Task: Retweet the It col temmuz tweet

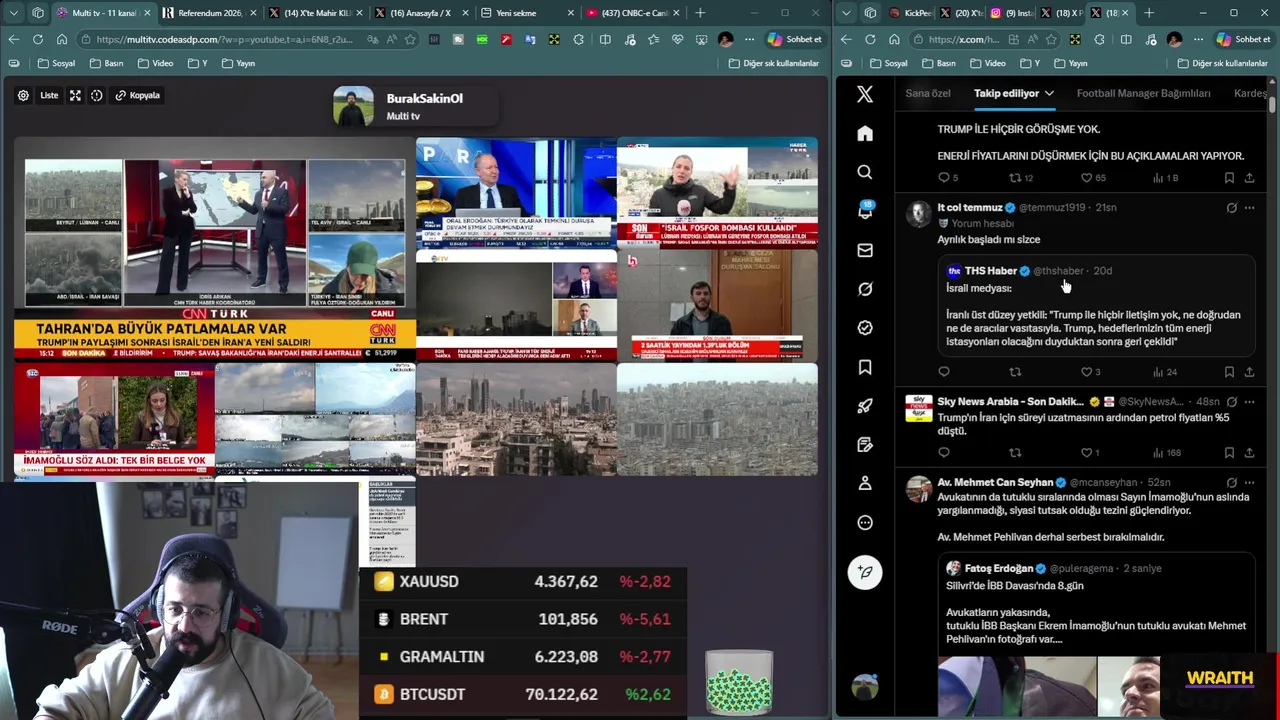Action: [1015, 372]
